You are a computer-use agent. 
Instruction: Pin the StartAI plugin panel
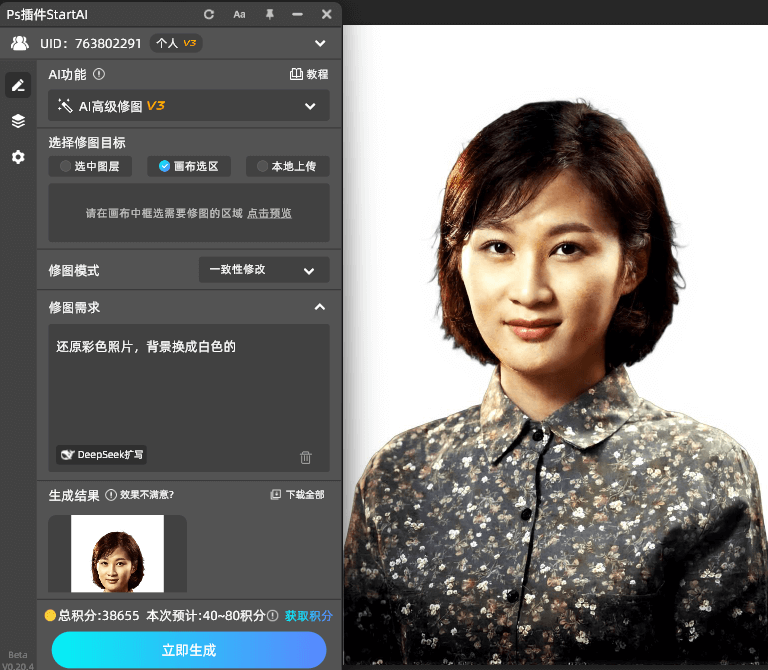click(268, 14)
